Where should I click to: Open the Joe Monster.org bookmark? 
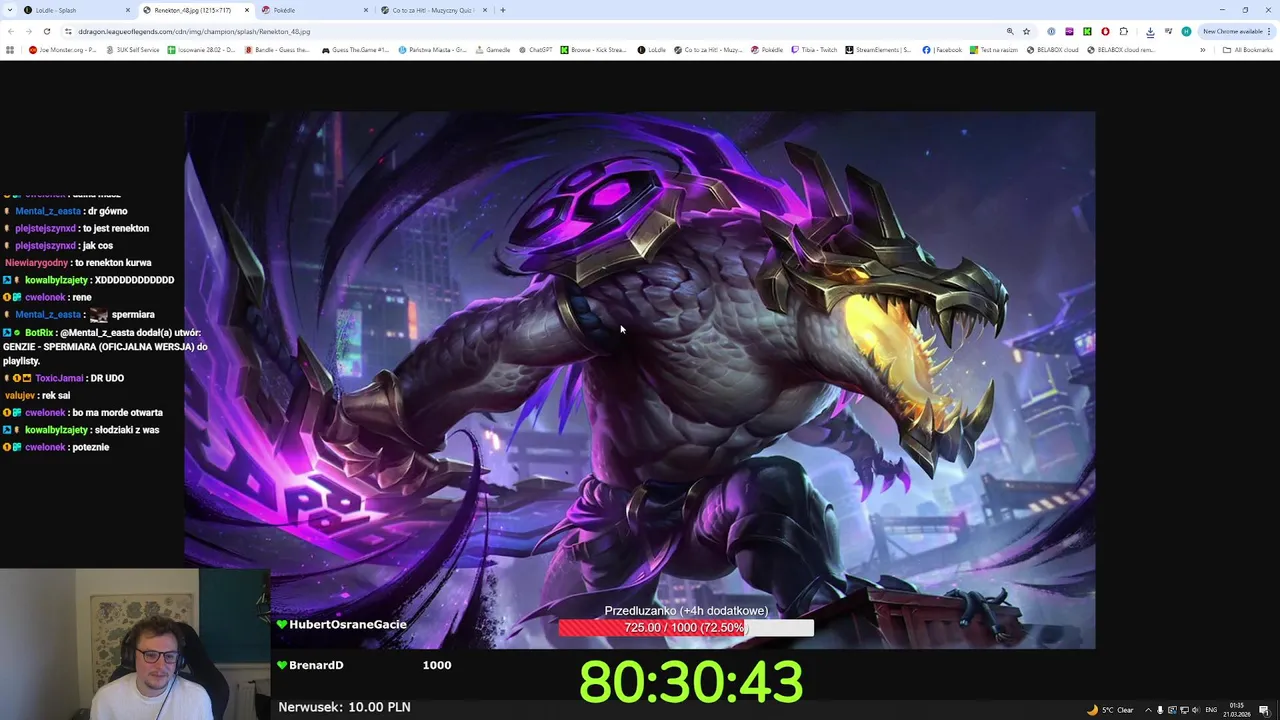(x=63, y=49)
